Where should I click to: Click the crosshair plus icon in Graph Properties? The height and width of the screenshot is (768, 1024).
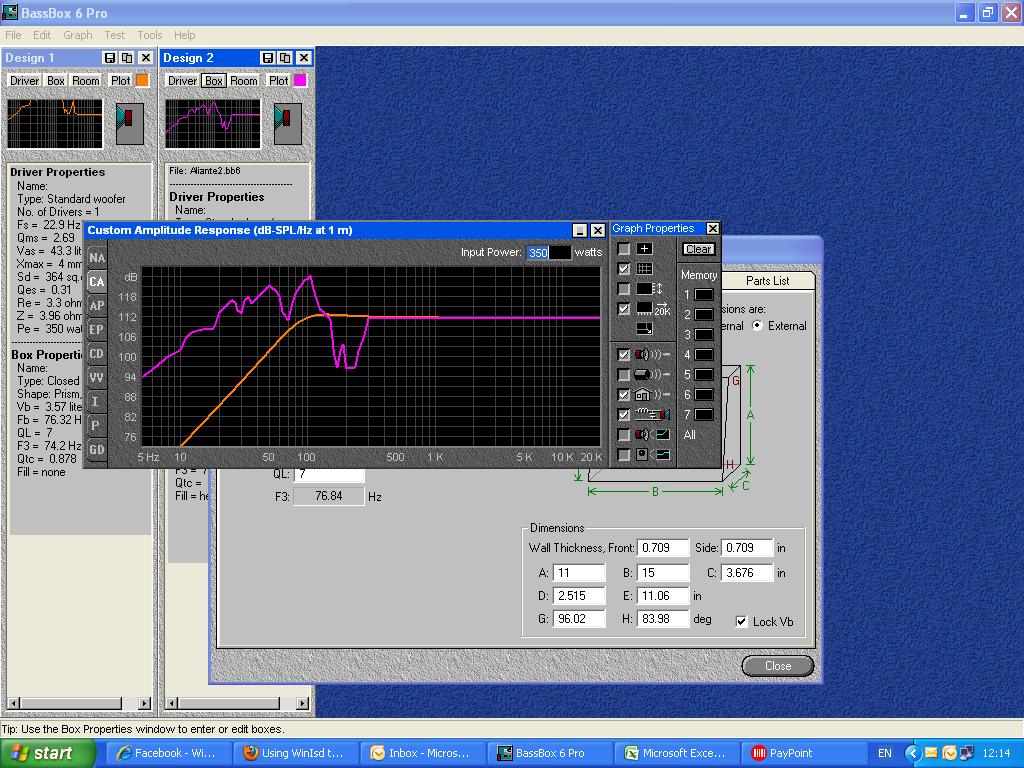pos(645,249)
